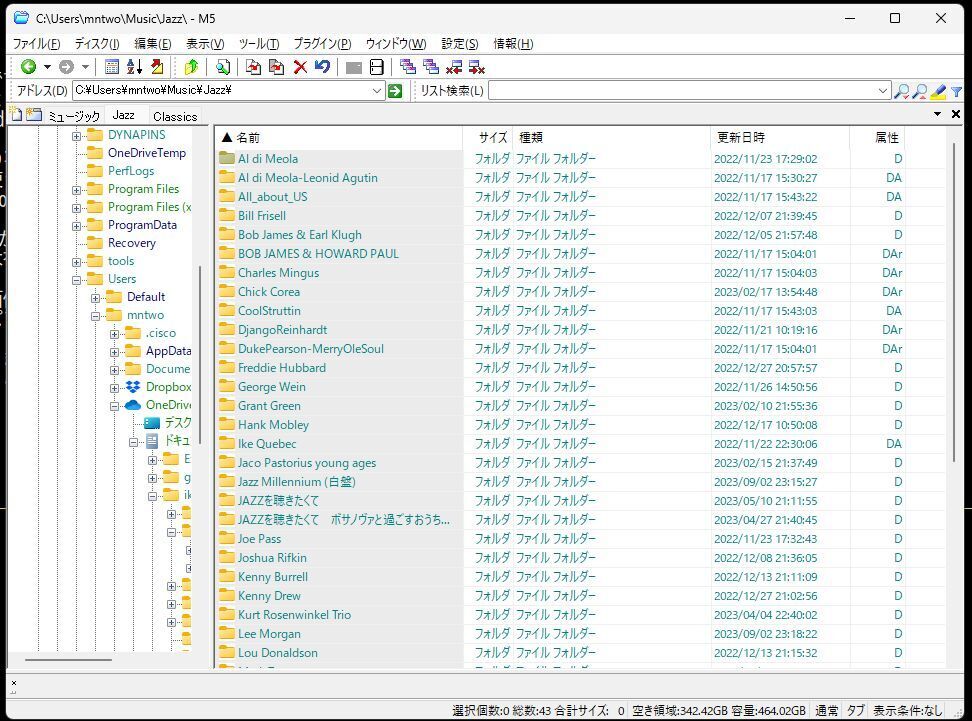Switch to the ミュージック tab
Viewport: 972px width, 721px height.
[74, 116]
